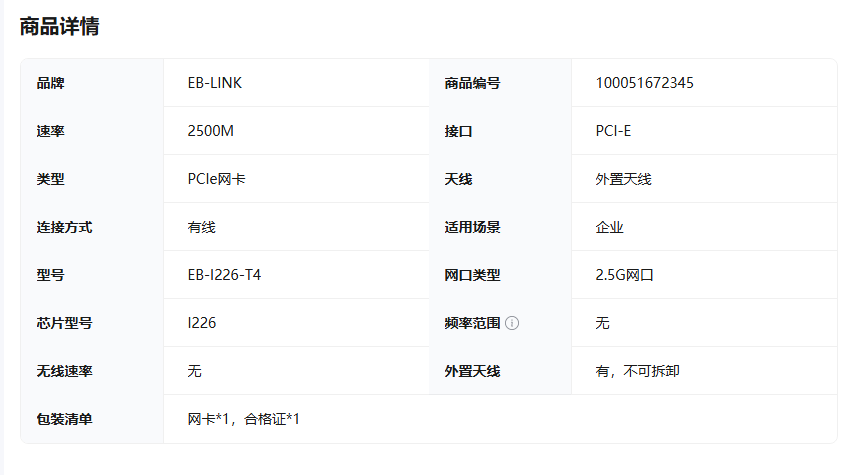Select product number 100051672345
849x475 pixels.
click(644, 83)
